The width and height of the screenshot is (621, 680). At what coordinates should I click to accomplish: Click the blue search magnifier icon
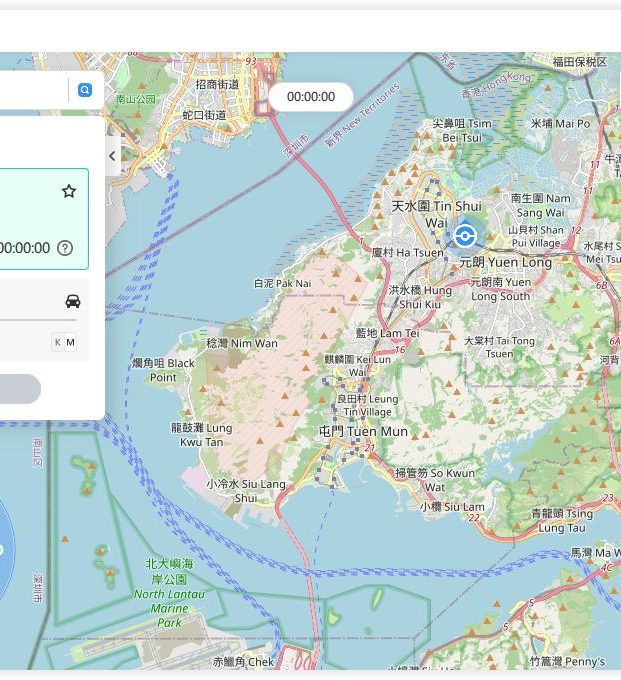pos(85,90)
